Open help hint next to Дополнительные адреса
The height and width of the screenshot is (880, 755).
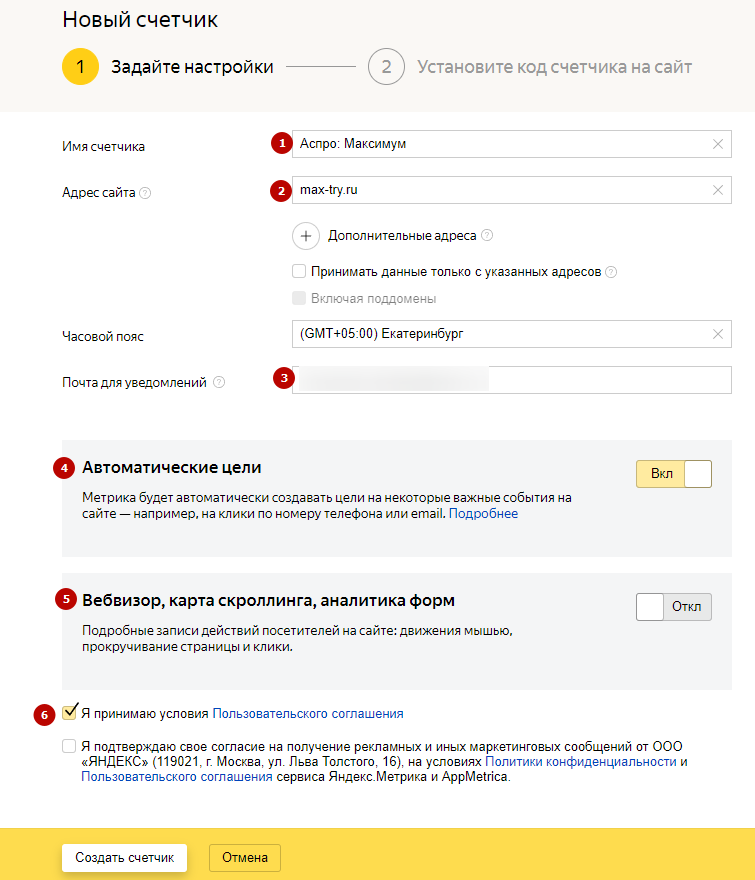click(x=487, y=236)
